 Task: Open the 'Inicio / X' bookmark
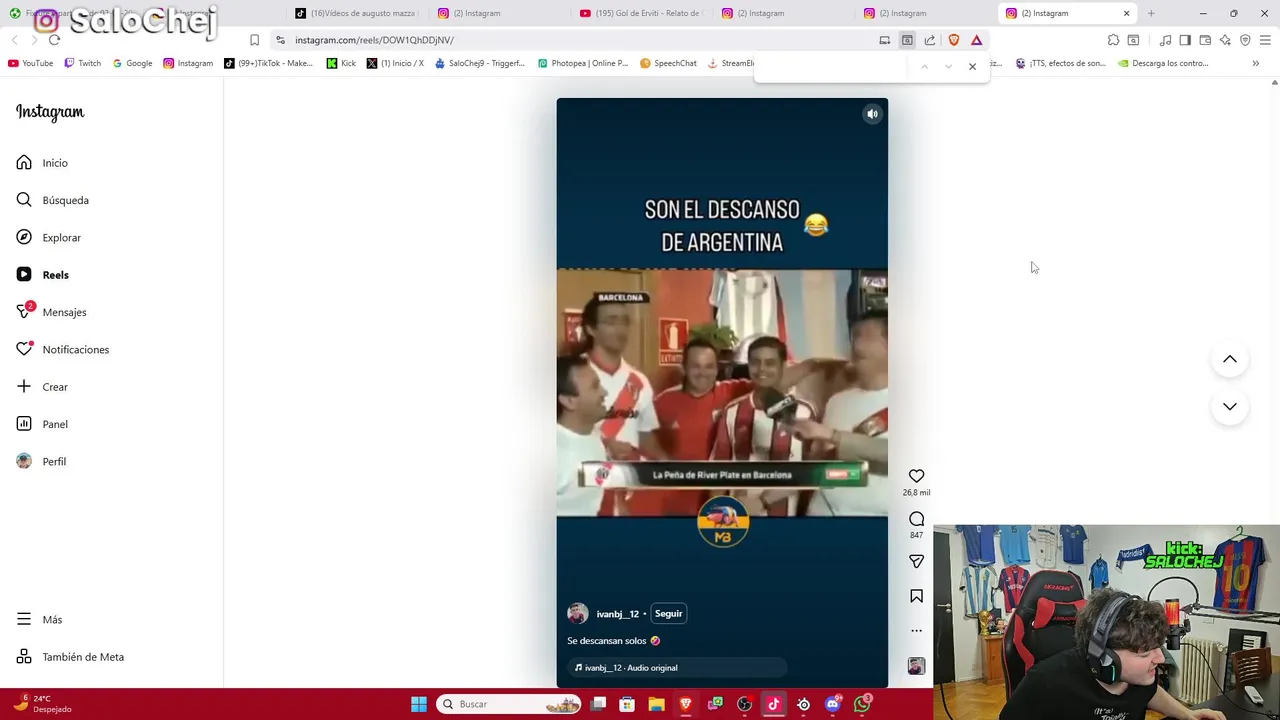[395, 63]
